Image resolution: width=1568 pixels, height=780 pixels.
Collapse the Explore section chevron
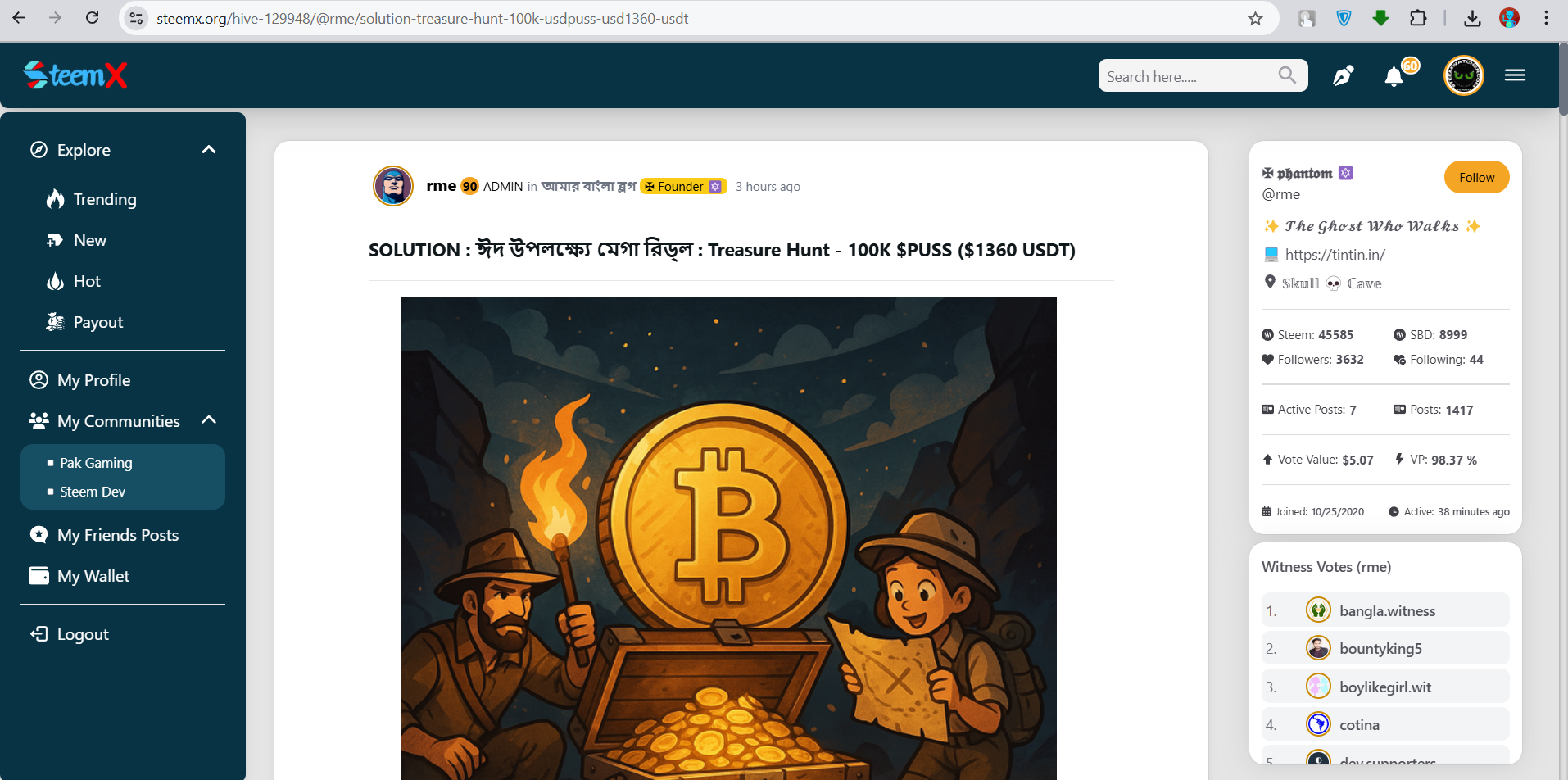[209, 149]
